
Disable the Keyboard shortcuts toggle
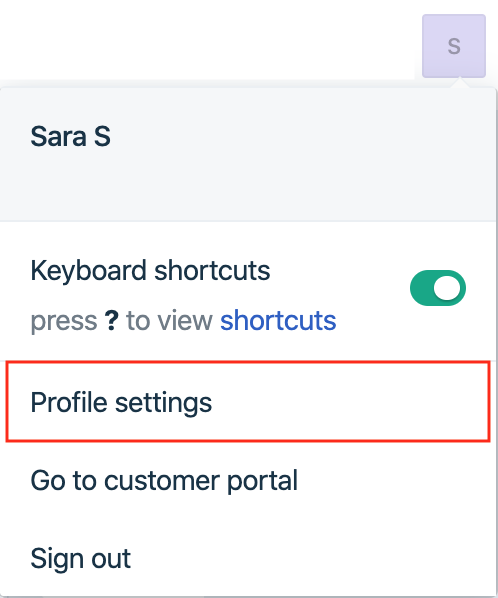438,288
